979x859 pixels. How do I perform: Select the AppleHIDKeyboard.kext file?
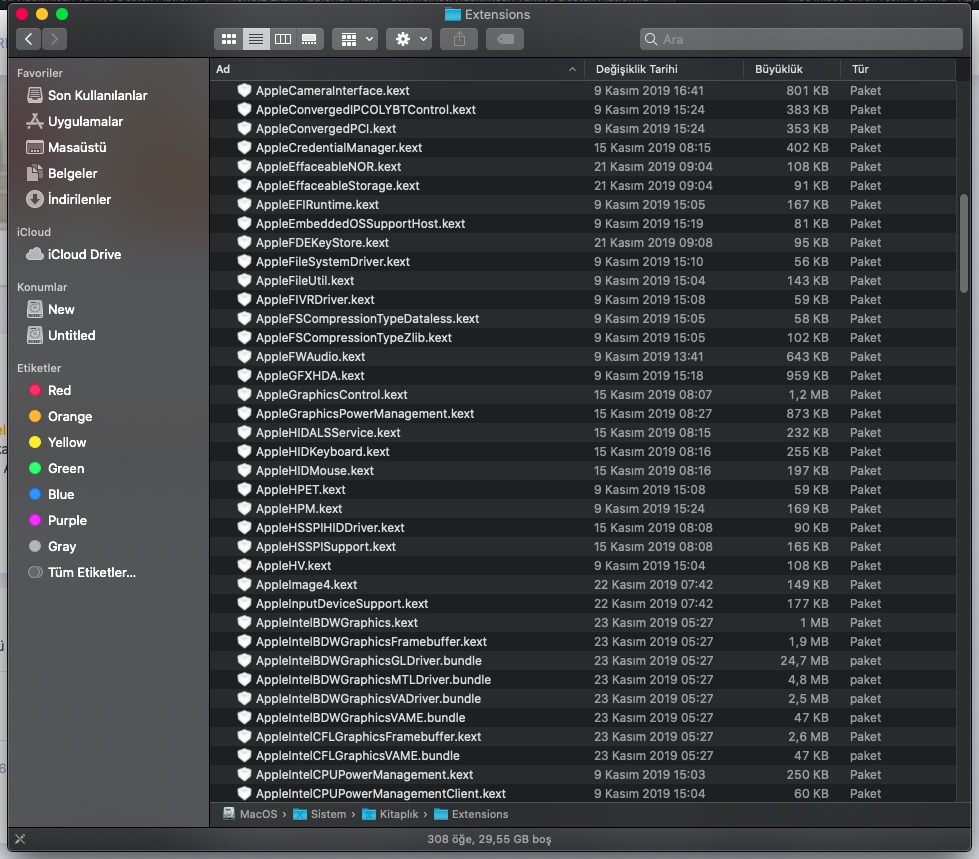[322, 452]
